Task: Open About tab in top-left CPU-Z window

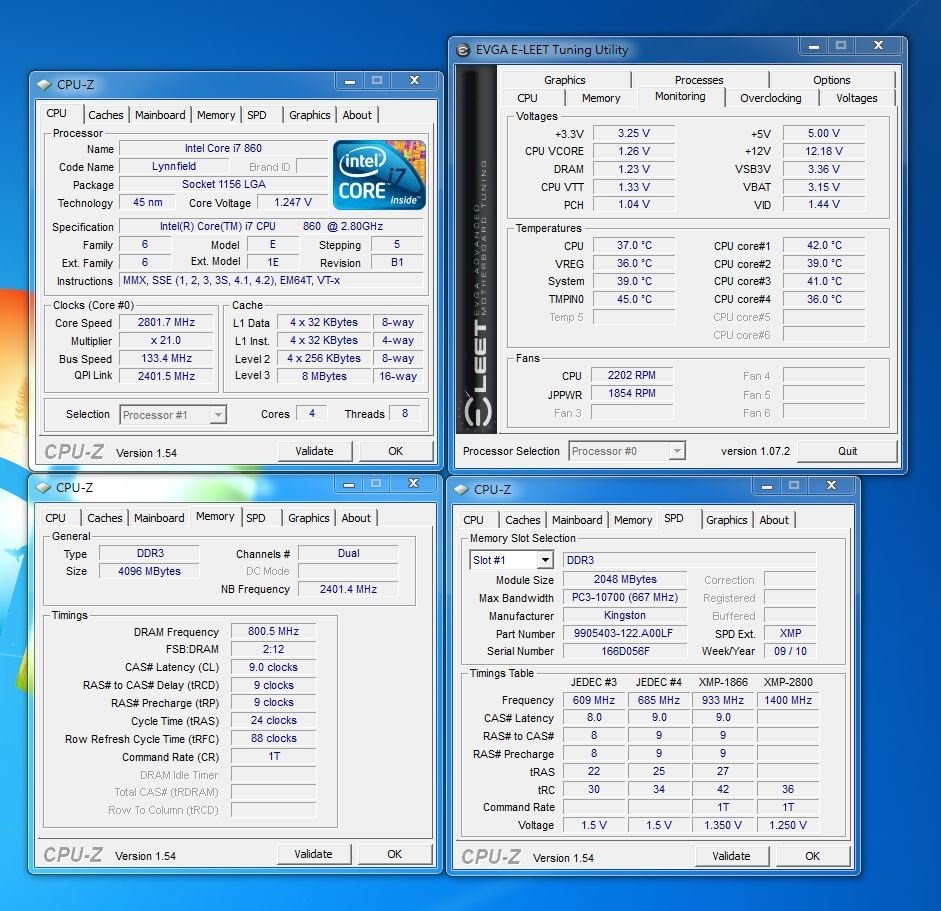Action: pyautogui.click(x=357, y=115)
